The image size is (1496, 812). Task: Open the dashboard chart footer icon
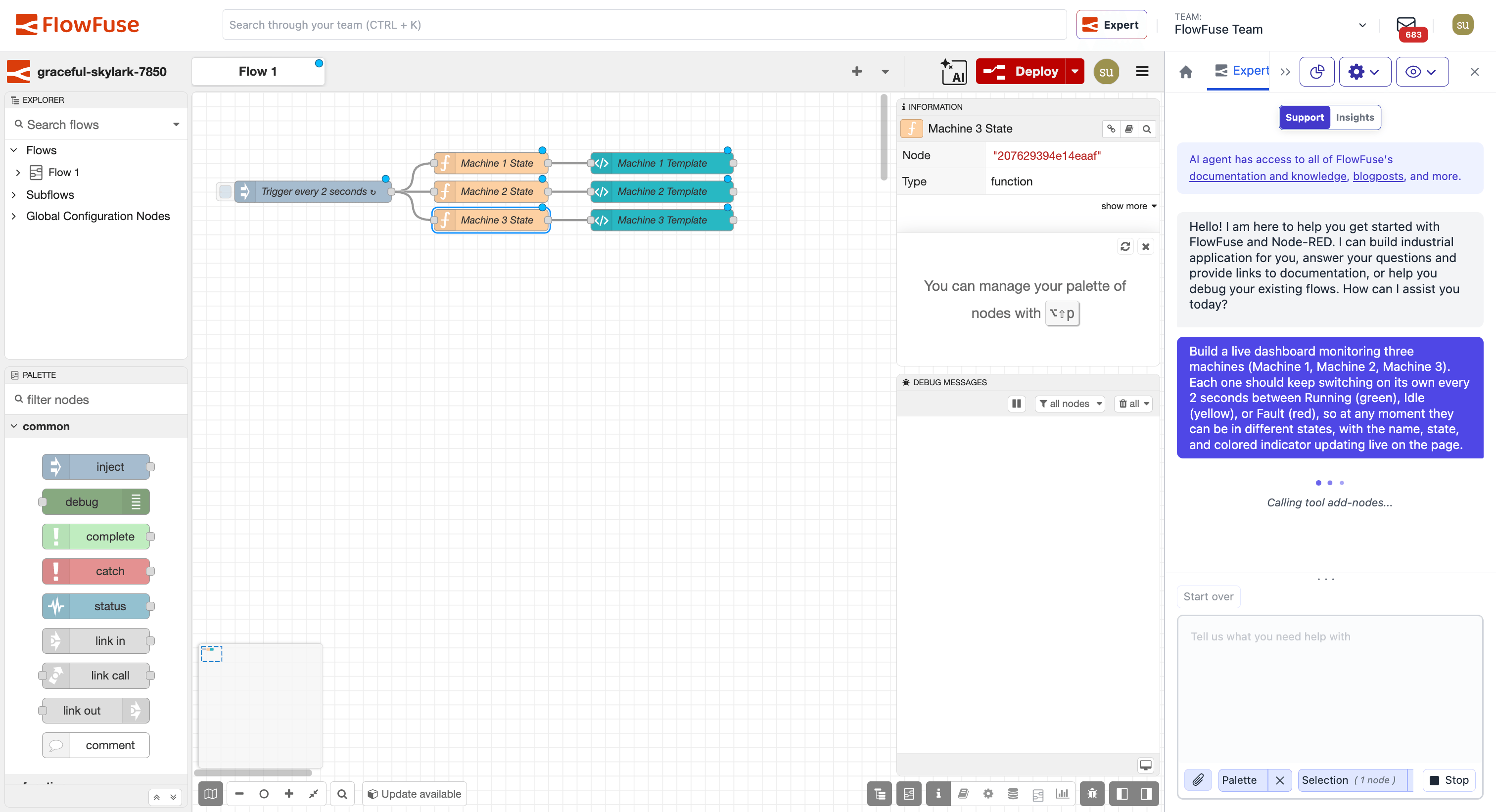(x=1062, y=793)
